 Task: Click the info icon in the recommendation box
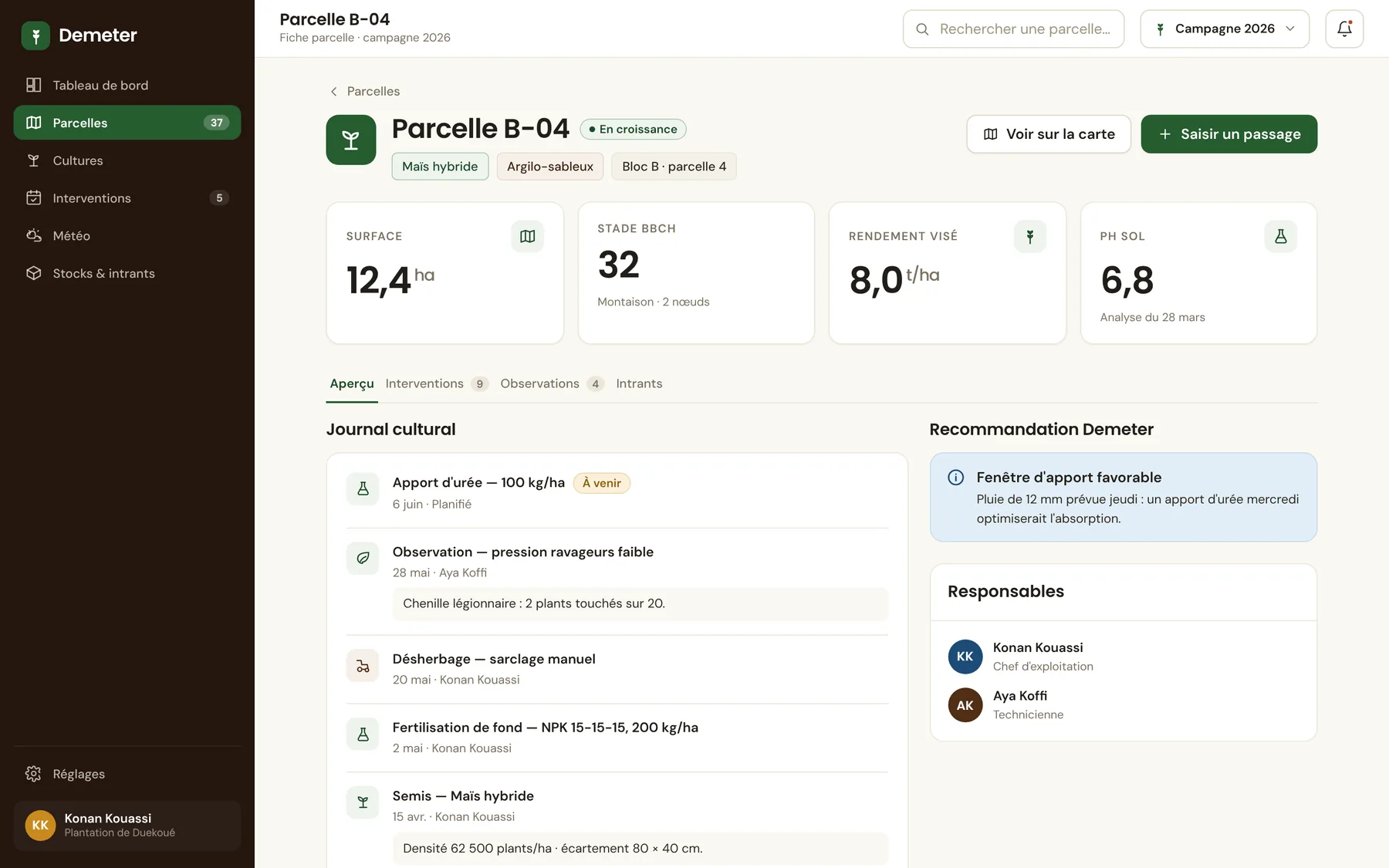[955, 478]
